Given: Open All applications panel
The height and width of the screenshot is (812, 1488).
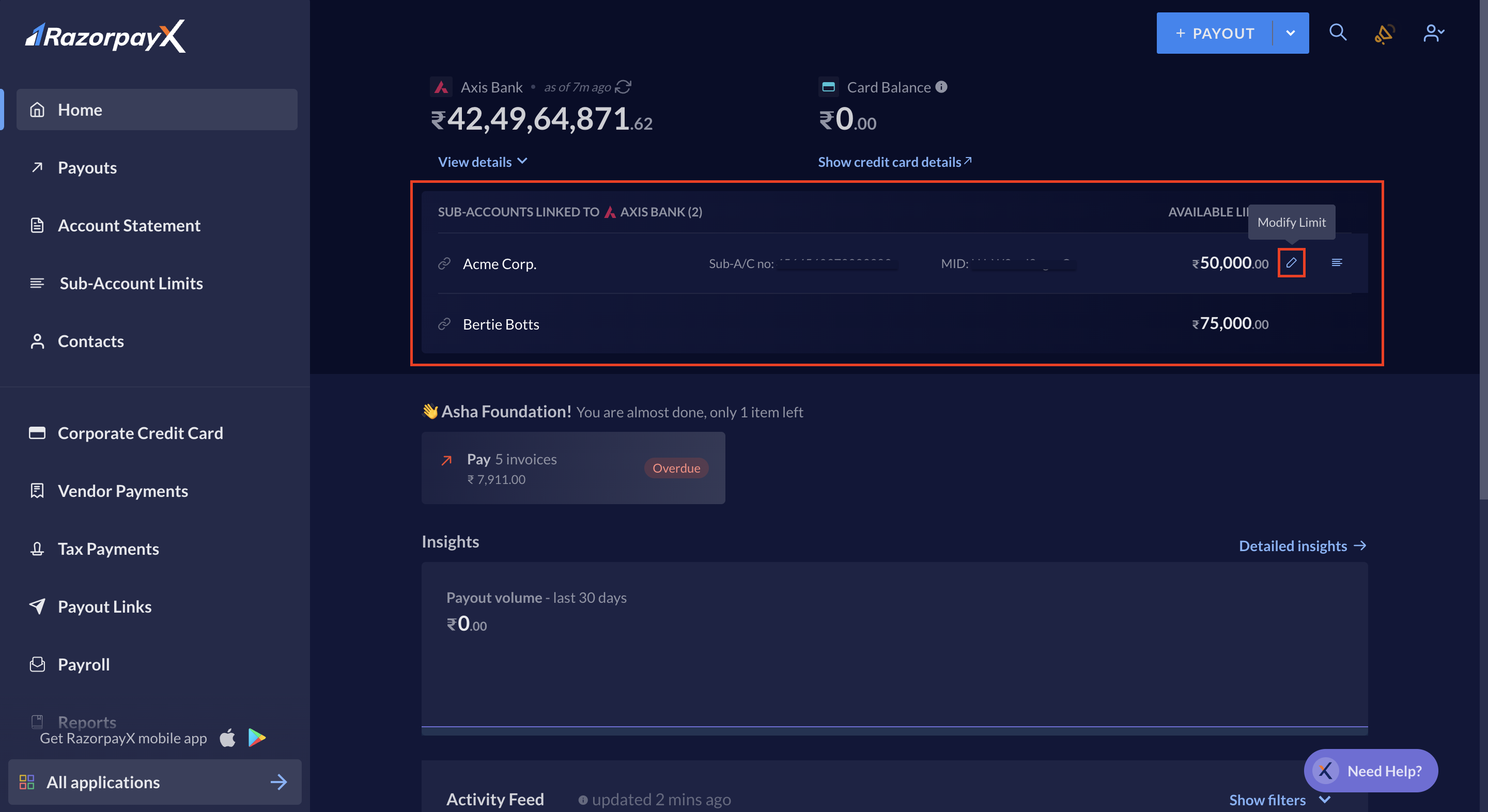Looking at the screenshot, I should (x=155, y=782).
